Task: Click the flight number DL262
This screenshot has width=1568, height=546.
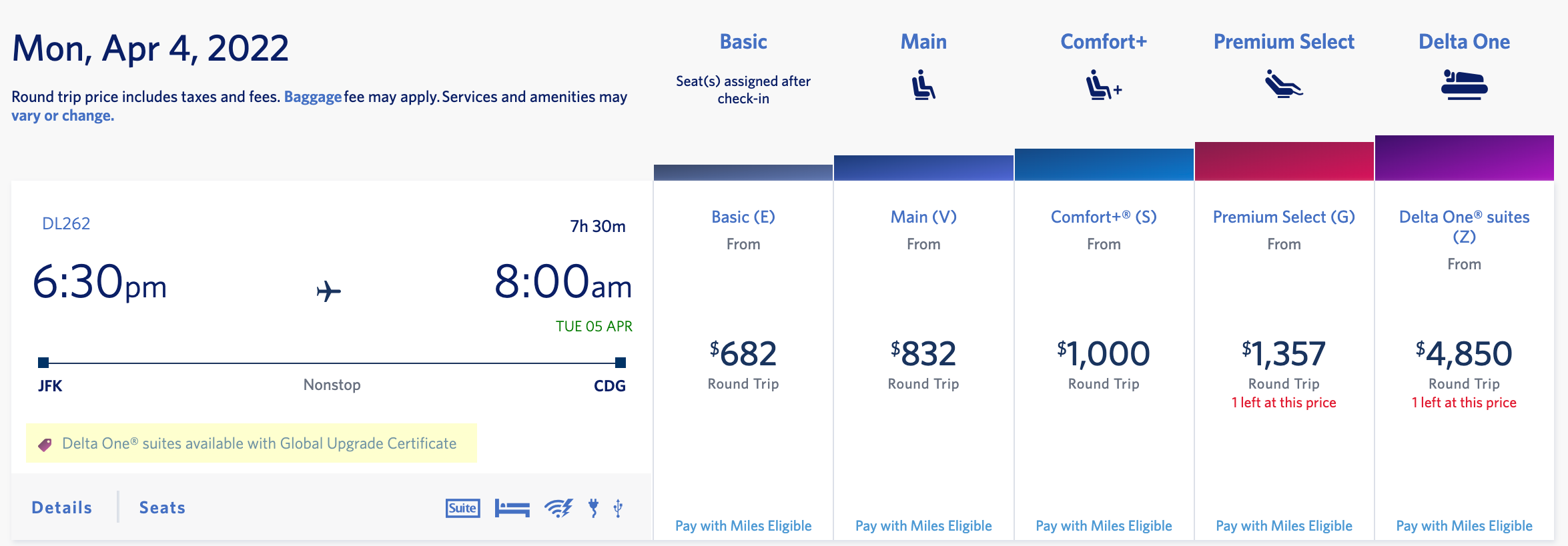Action: click(65, 223)
